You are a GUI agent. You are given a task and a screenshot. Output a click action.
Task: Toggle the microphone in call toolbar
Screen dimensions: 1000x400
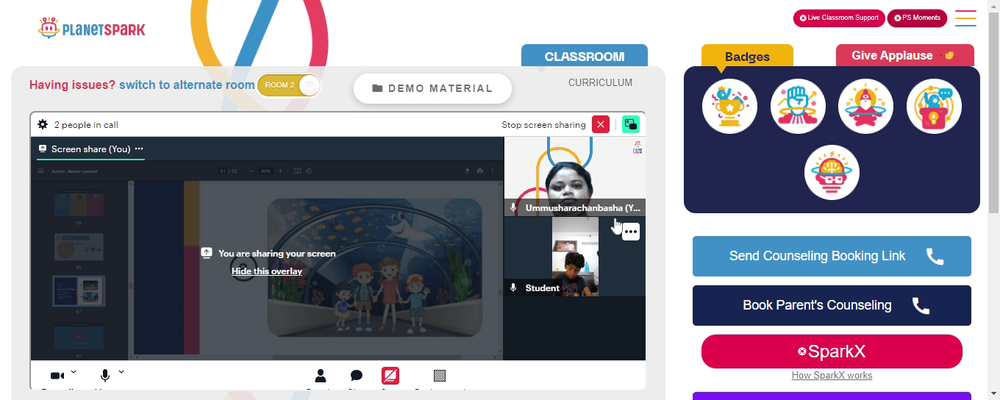[105, 376]
